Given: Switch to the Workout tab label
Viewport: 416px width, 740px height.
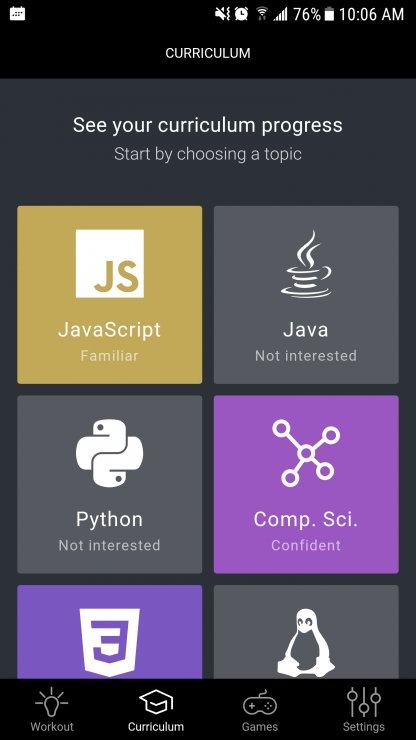Looking at the screenshot, I should [52, 727].
